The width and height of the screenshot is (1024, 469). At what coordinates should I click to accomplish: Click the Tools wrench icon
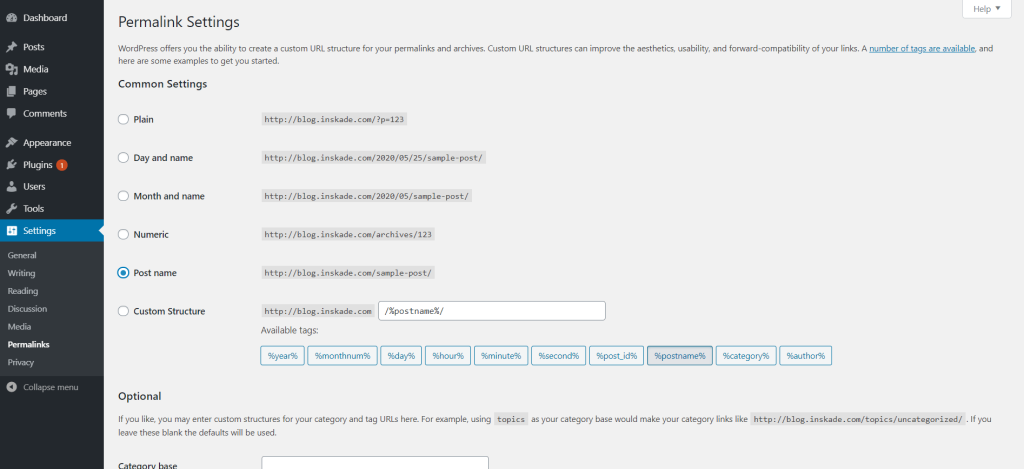tap(11, 208)
